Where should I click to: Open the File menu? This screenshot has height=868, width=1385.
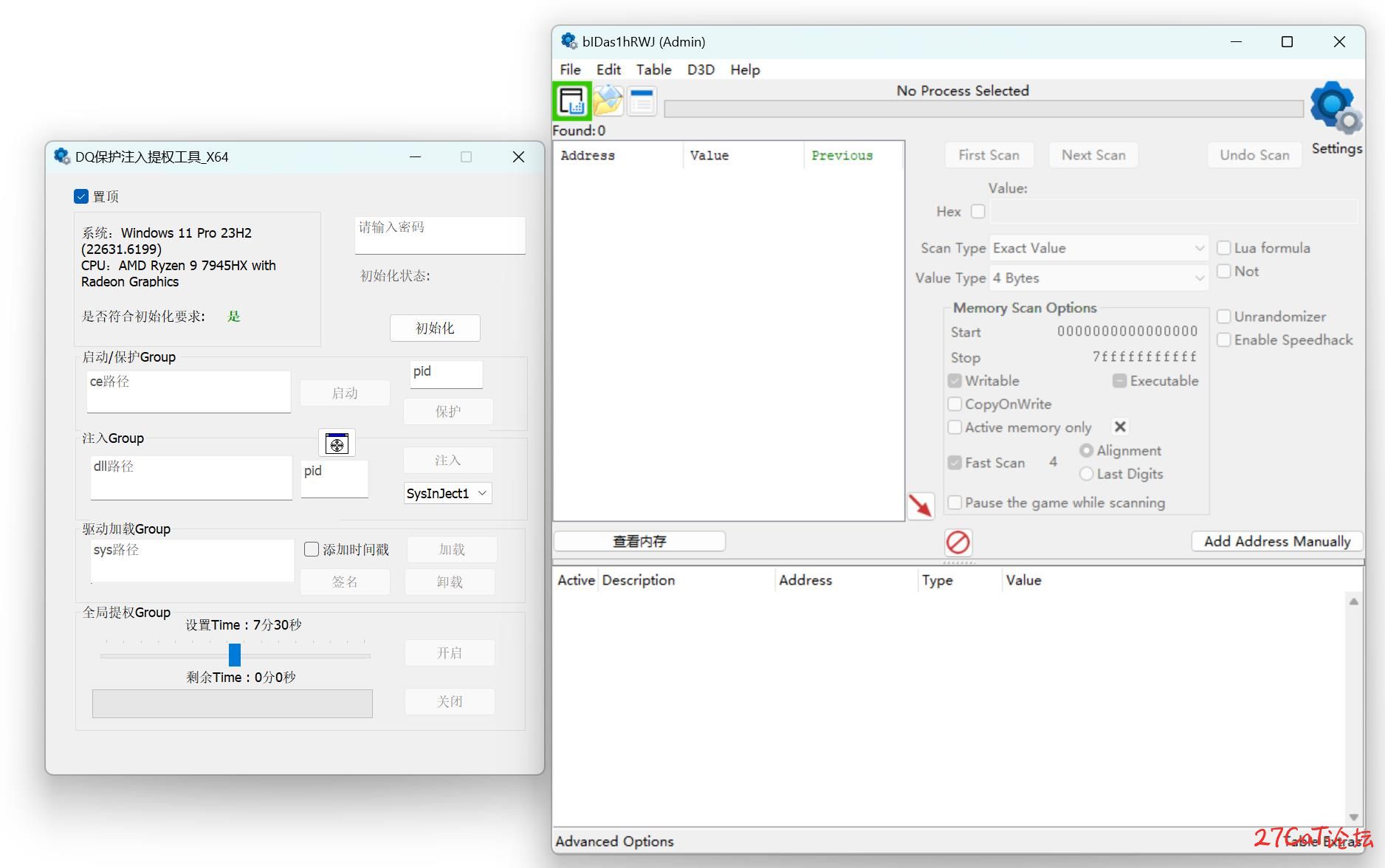point(570,69)
